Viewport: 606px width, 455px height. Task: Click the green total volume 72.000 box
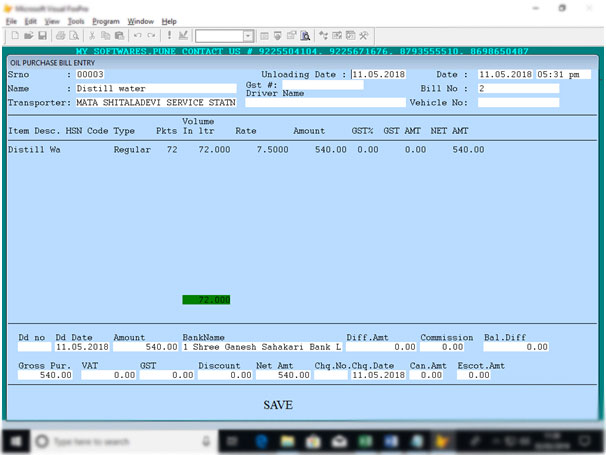[206, 300]
